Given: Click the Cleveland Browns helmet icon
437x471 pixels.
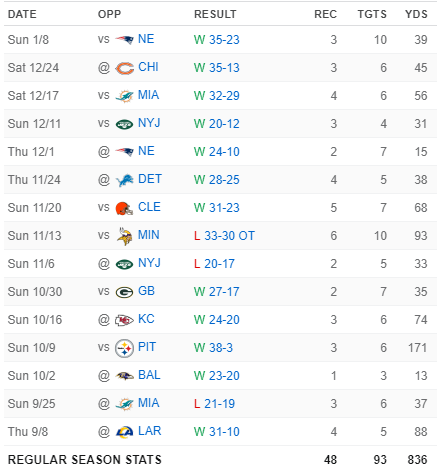Looking at the screenshot, I should [124, 208].
